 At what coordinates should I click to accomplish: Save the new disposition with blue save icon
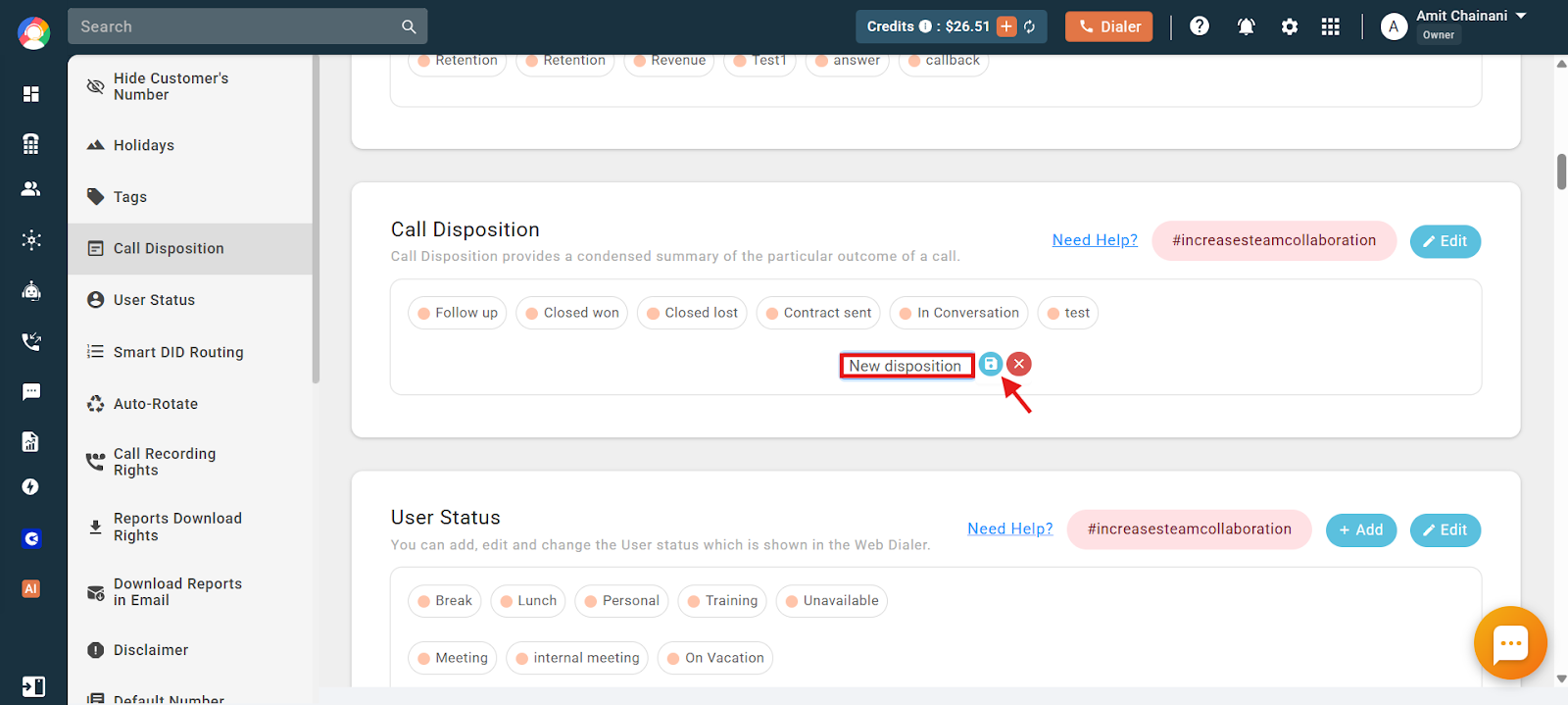pyautogui.click(x=991, y=364)
